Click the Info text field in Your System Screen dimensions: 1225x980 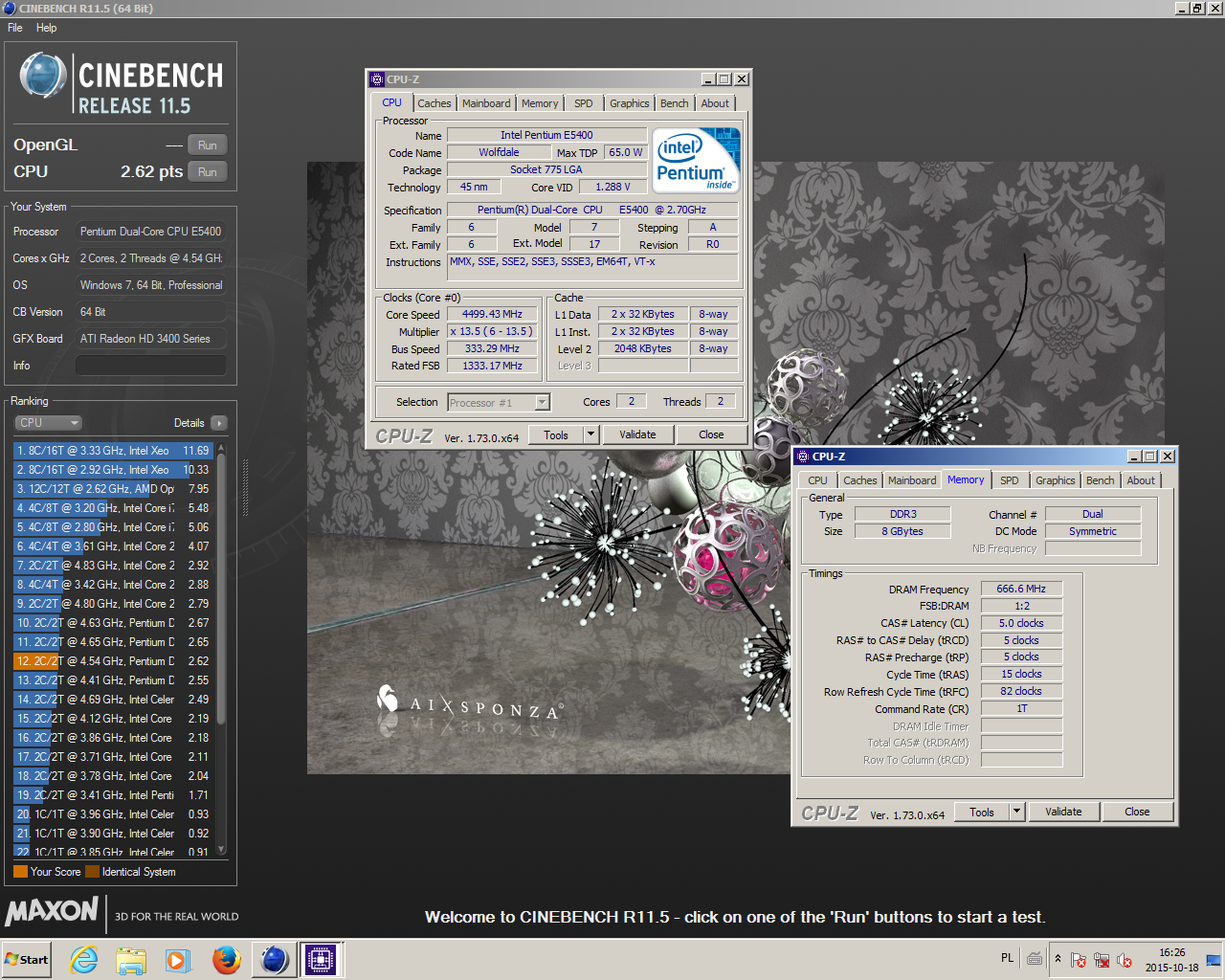[151, 366]
